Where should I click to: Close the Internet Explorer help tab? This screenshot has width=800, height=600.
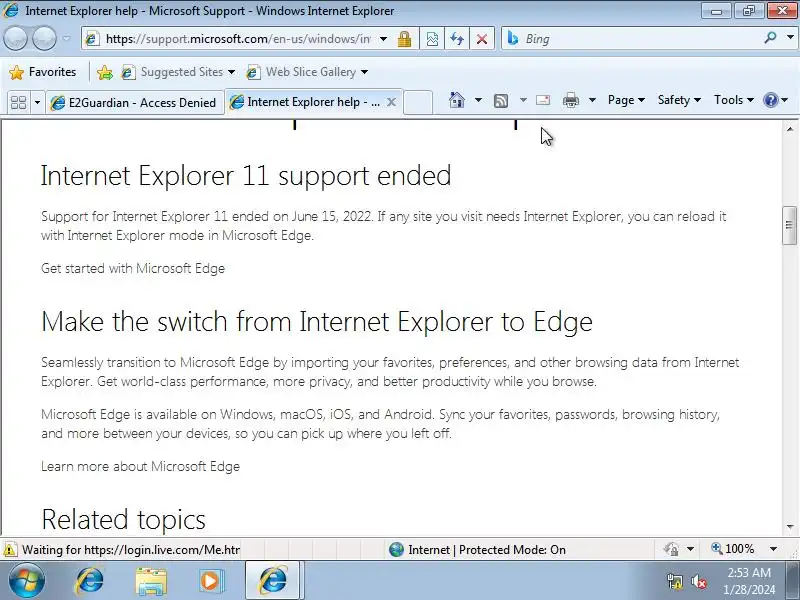pyautogui.click(x=391, y=102)
